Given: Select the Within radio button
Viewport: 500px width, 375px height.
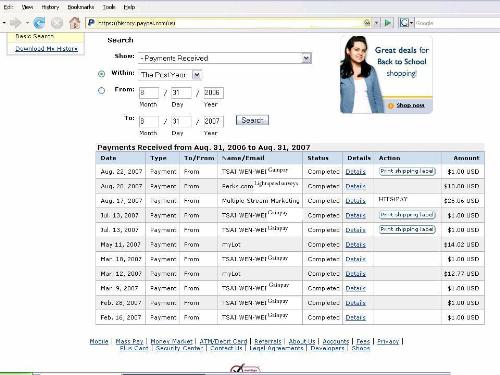Looking at the screenshot, I should point(101,74).
